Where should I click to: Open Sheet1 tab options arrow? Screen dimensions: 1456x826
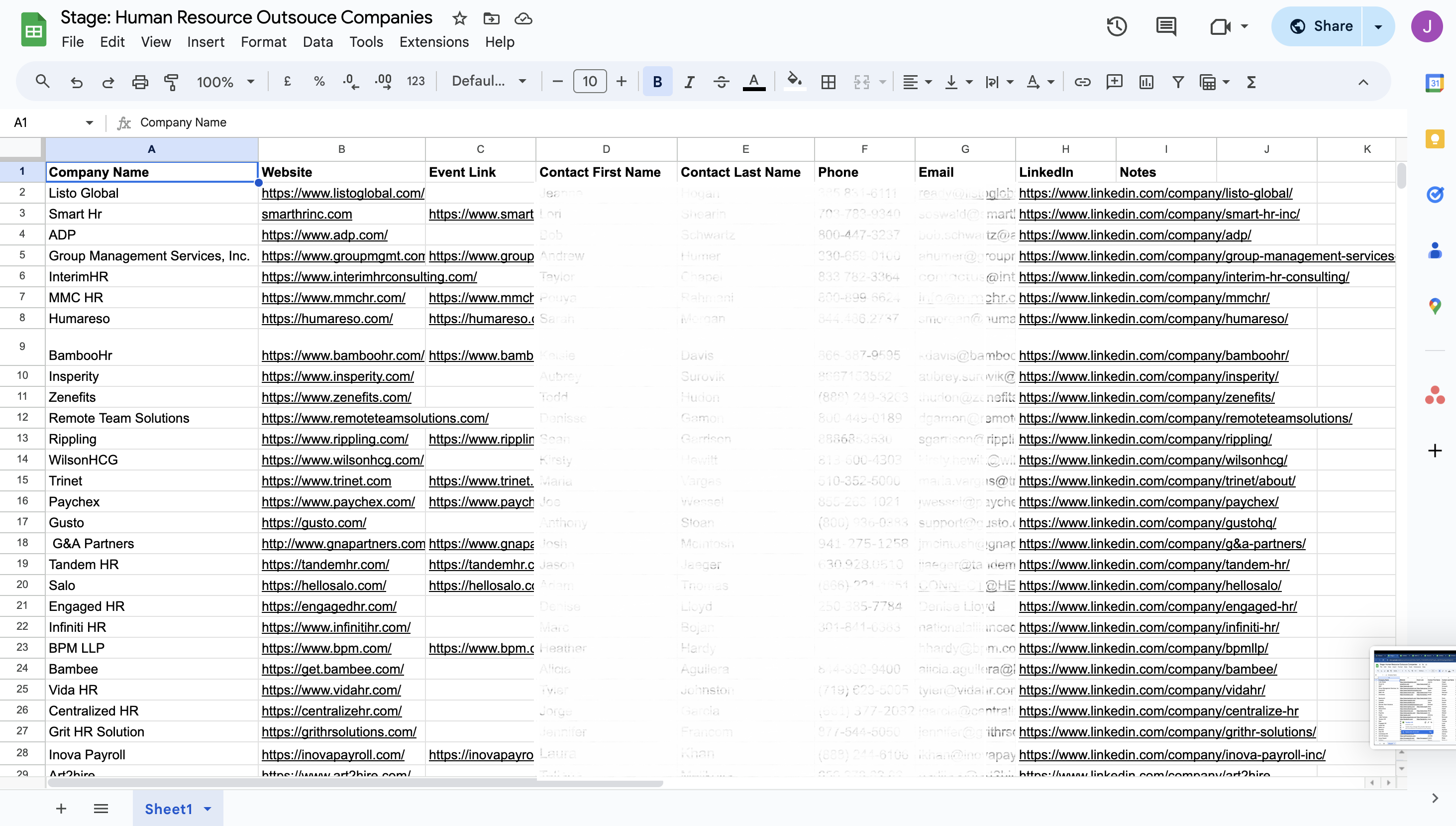click(x=208, y=809)
